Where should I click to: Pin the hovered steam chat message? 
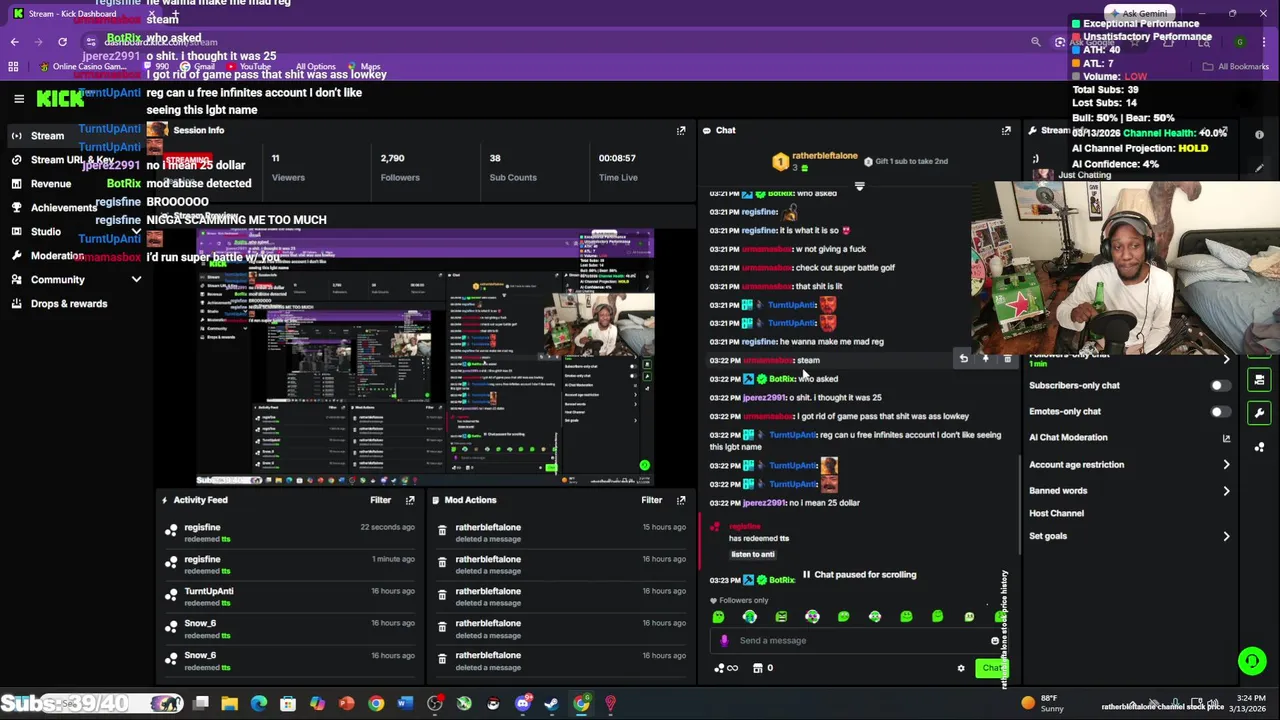[985, 359]
